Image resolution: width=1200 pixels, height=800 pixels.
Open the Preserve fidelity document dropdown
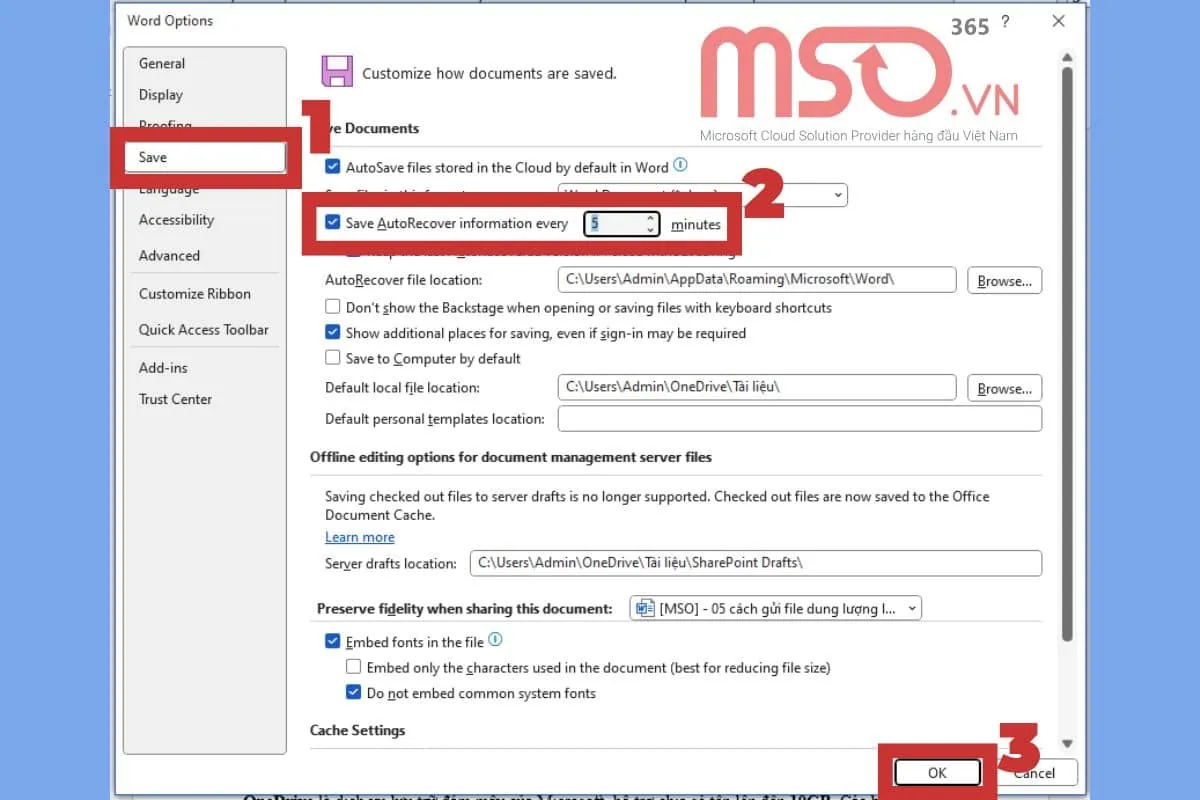[911, 608]
